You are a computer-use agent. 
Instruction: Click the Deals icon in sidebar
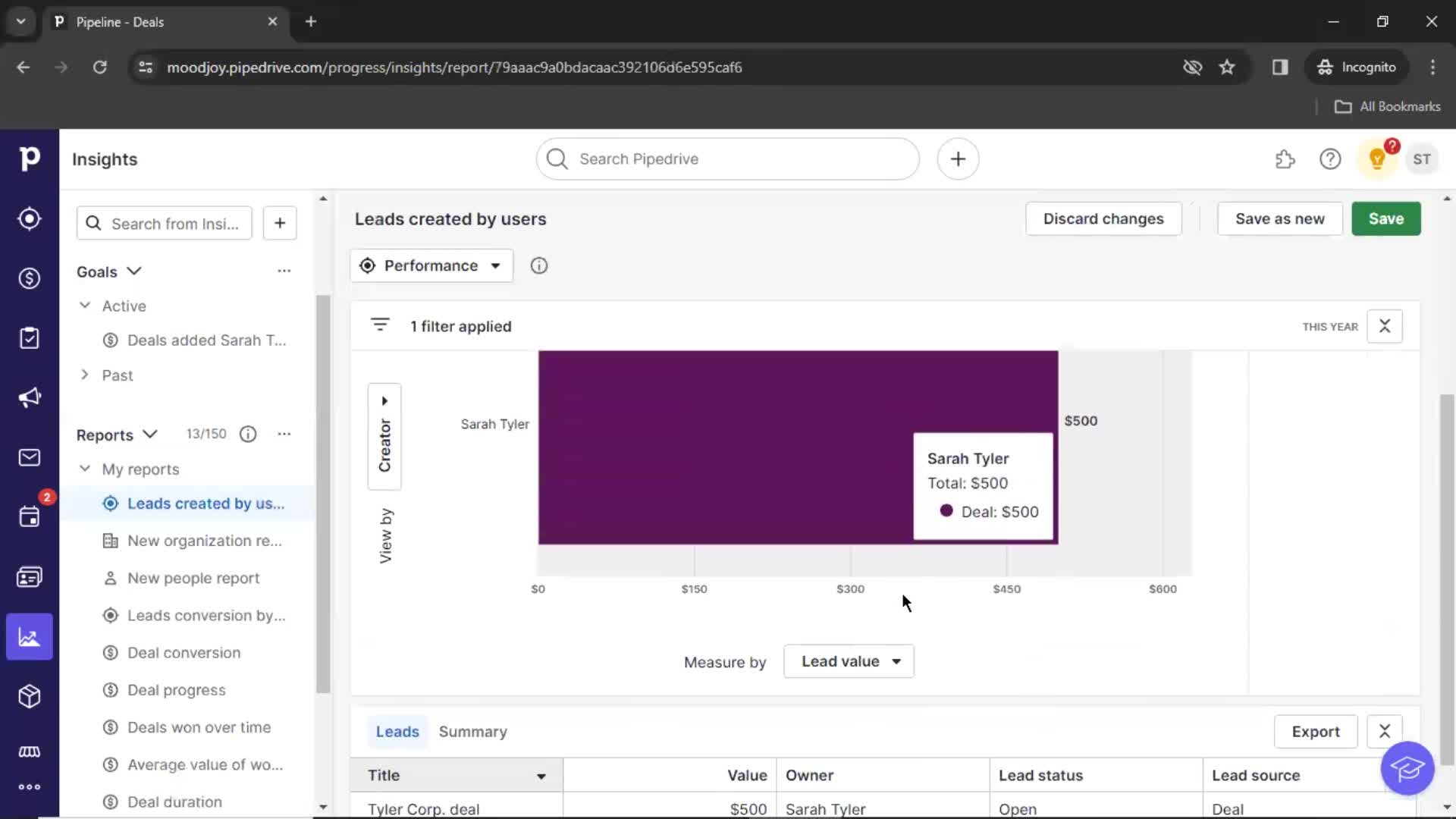[29, 278]
